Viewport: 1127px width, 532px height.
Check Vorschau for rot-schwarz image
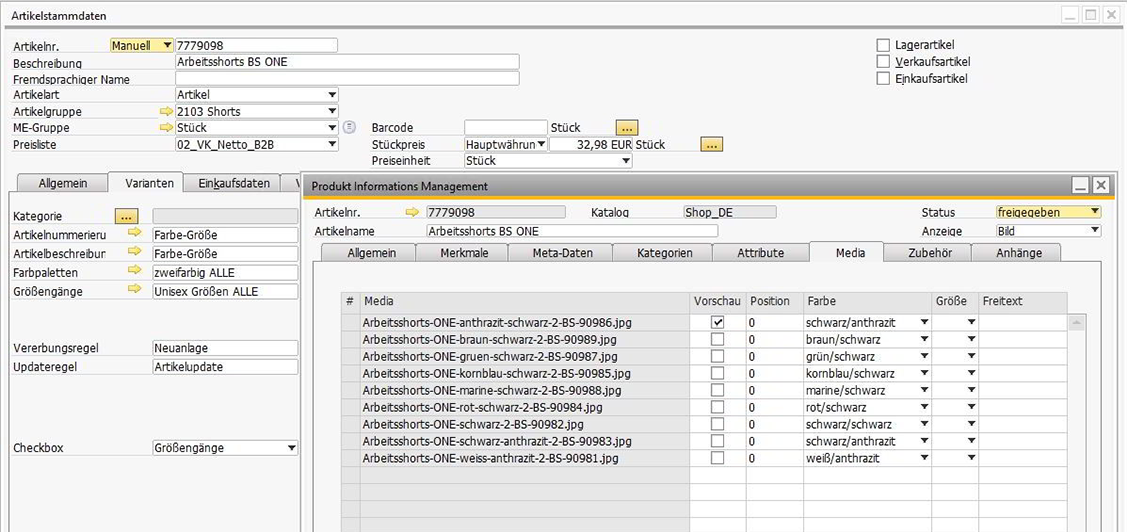point(717,407)
